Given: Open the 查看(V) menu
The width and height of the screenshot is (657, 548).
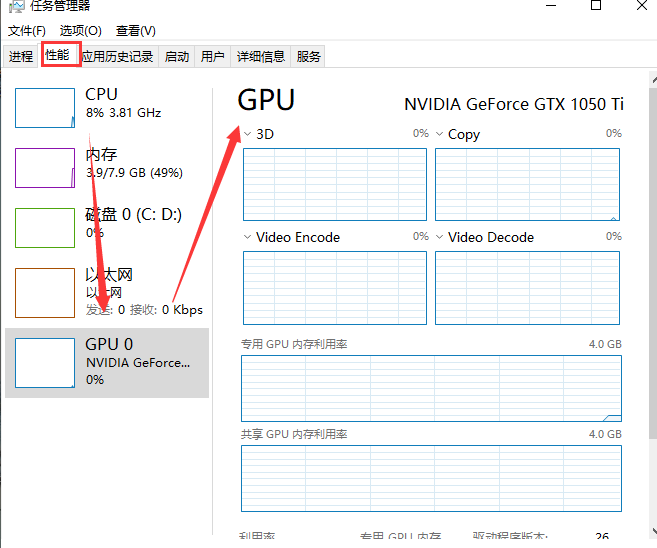Looking at the screenshot, I should (x=136, y=31).
